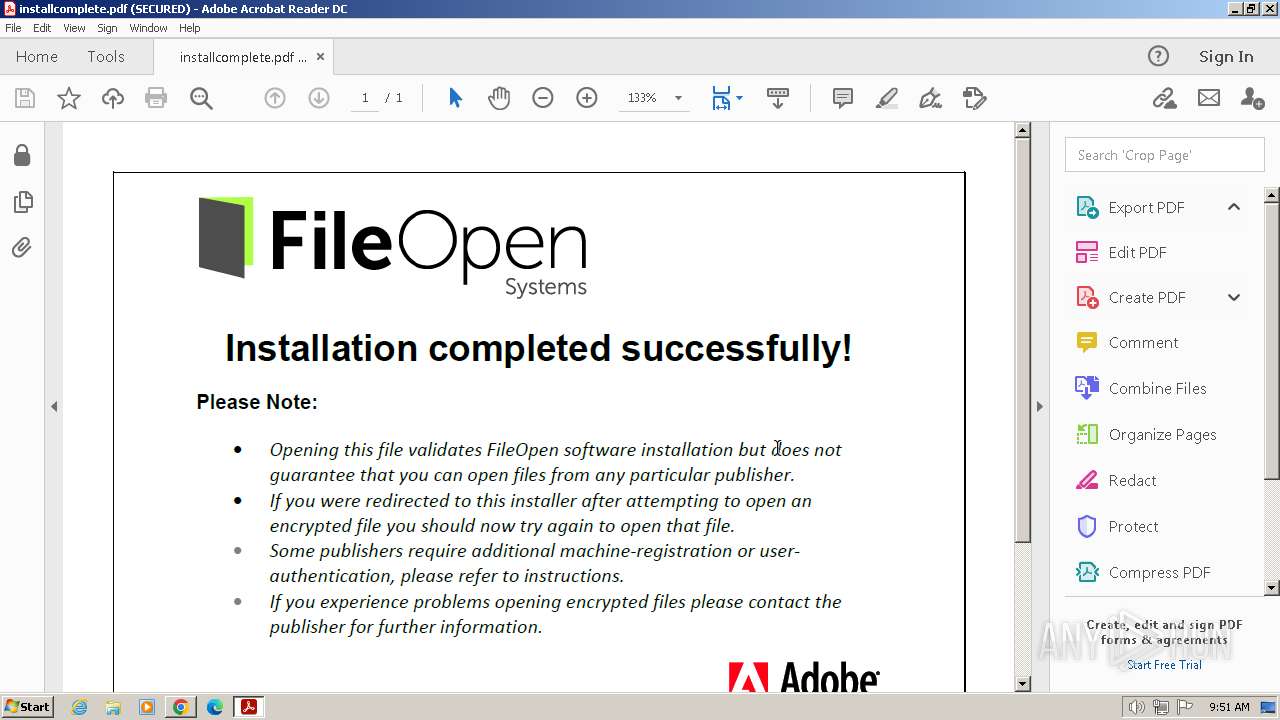Click the Help question mark icon
The image size is (1280, 720).
coord(1158,56)
